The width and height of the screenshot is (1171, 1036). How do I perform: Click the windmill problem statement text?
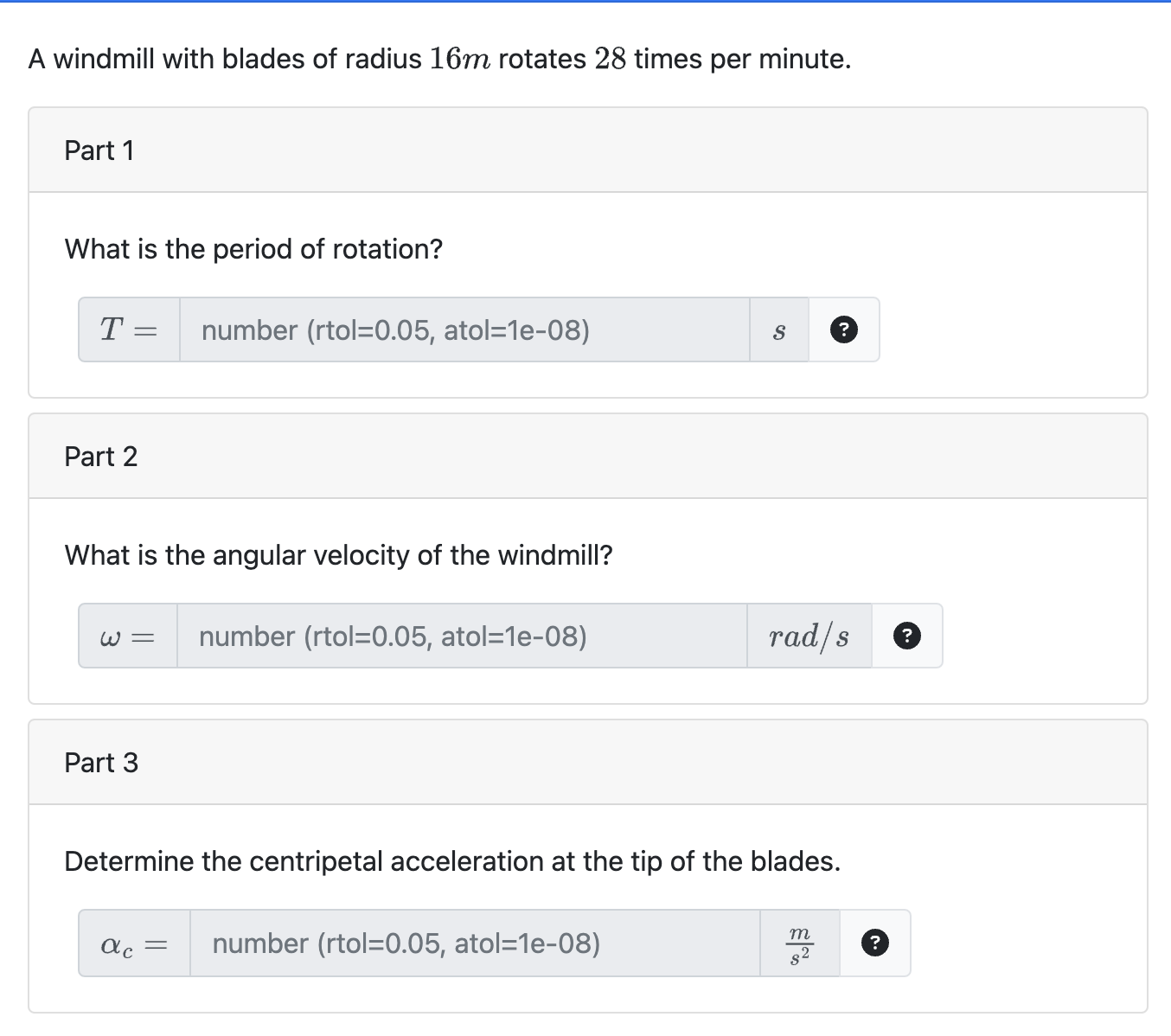click(x=439, y=59)
